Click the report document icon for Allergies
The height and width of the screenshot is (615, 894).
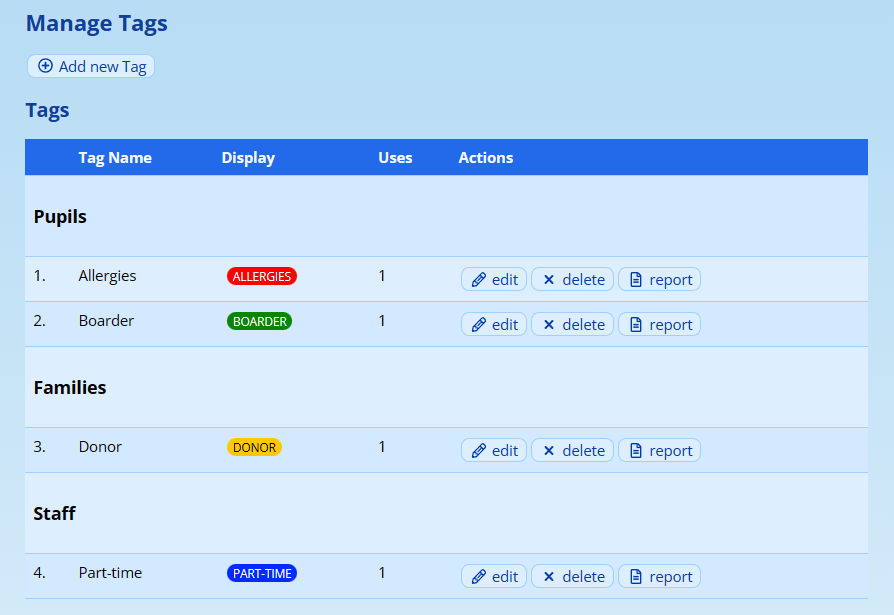point(635,280)
